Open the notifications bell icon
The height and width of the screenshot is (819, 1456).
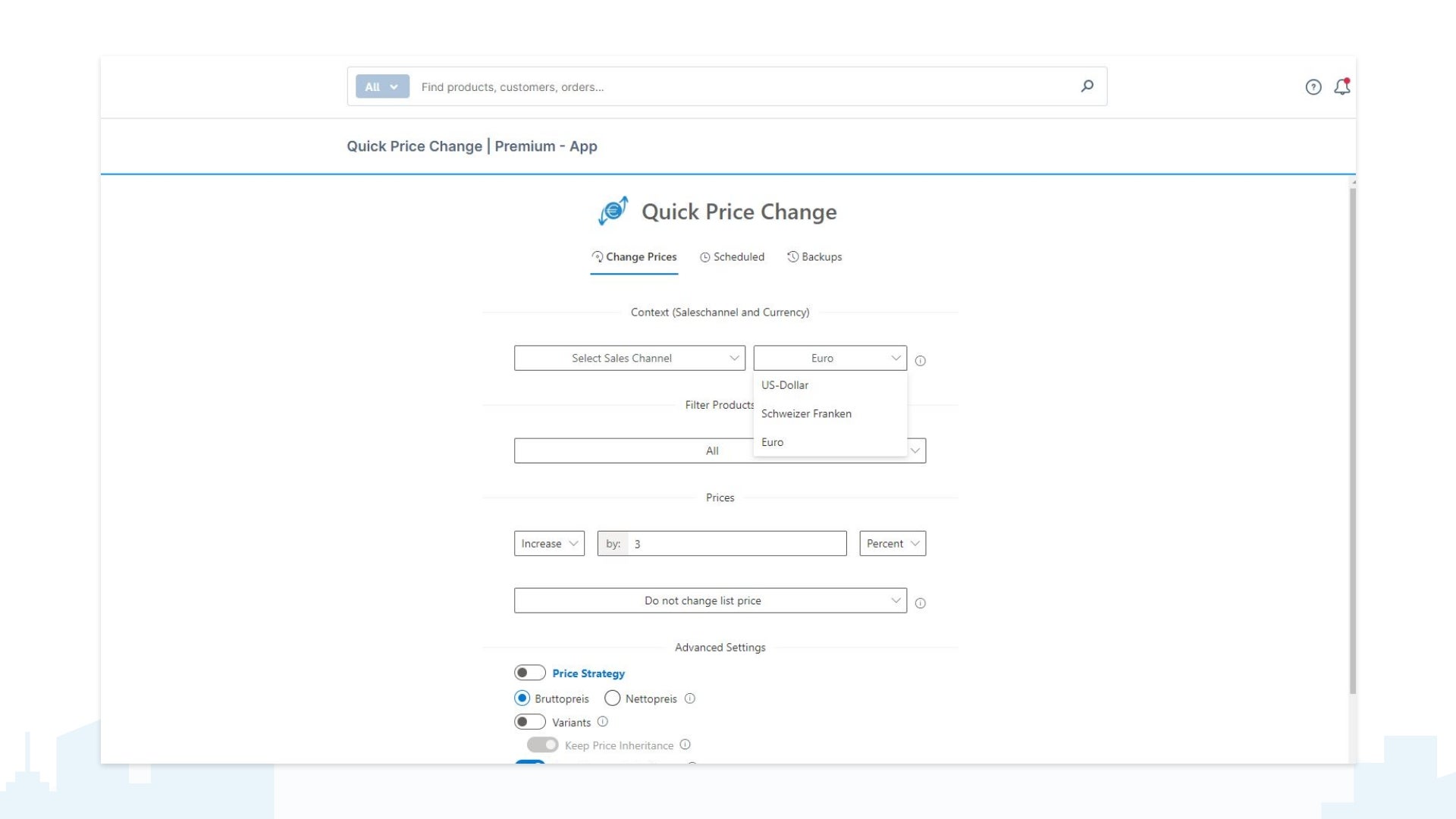point(1342,86)
